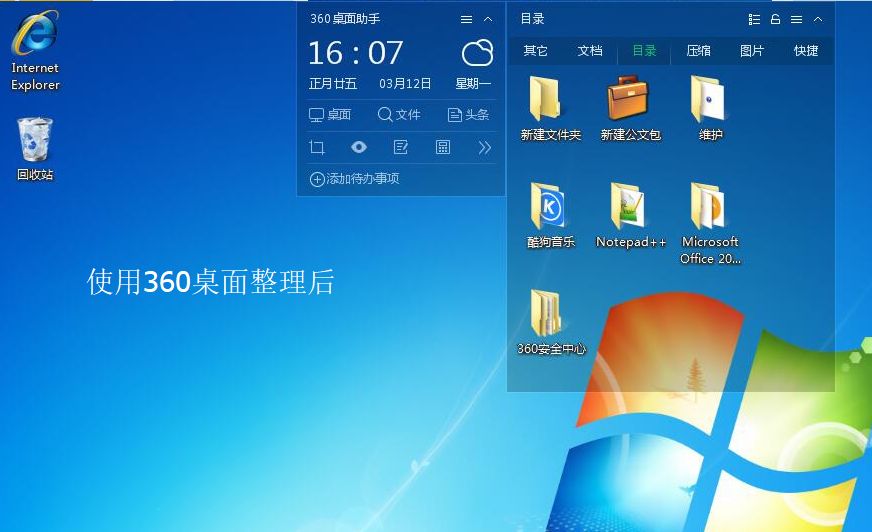Image resolution: width=872 pixels, height=532 pixels.
Task: Switch to the 快捷 tab
Action: click(806, 51)
